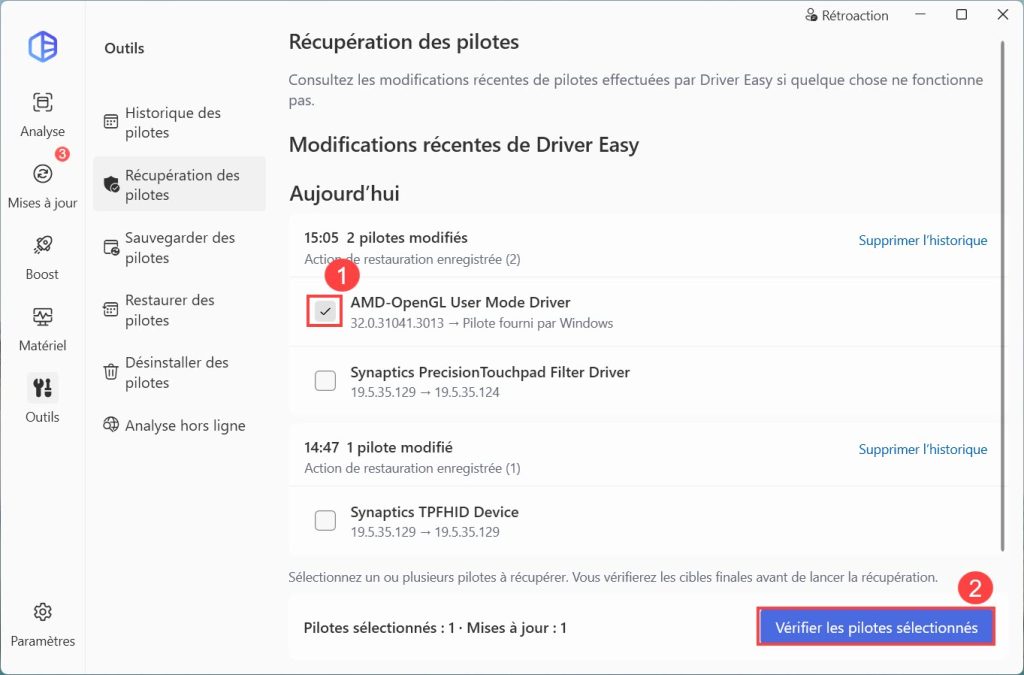Click AMD-OpenGL User Mode Driver name
This screenshot has height=675, width=1024.
coord(460,302)
